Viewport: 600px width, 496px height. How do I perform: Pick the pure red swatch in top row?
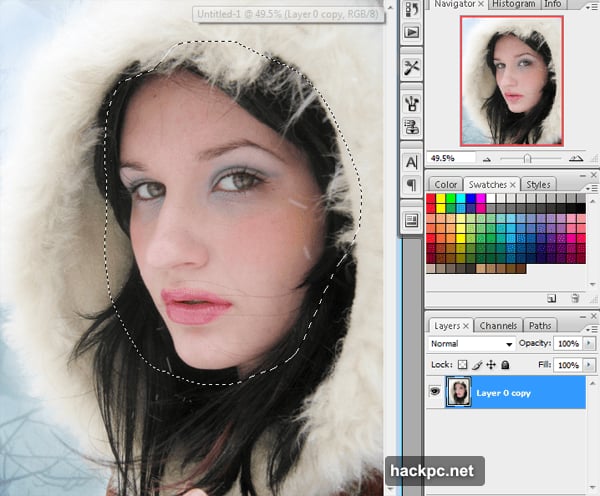tap(431, 198)
